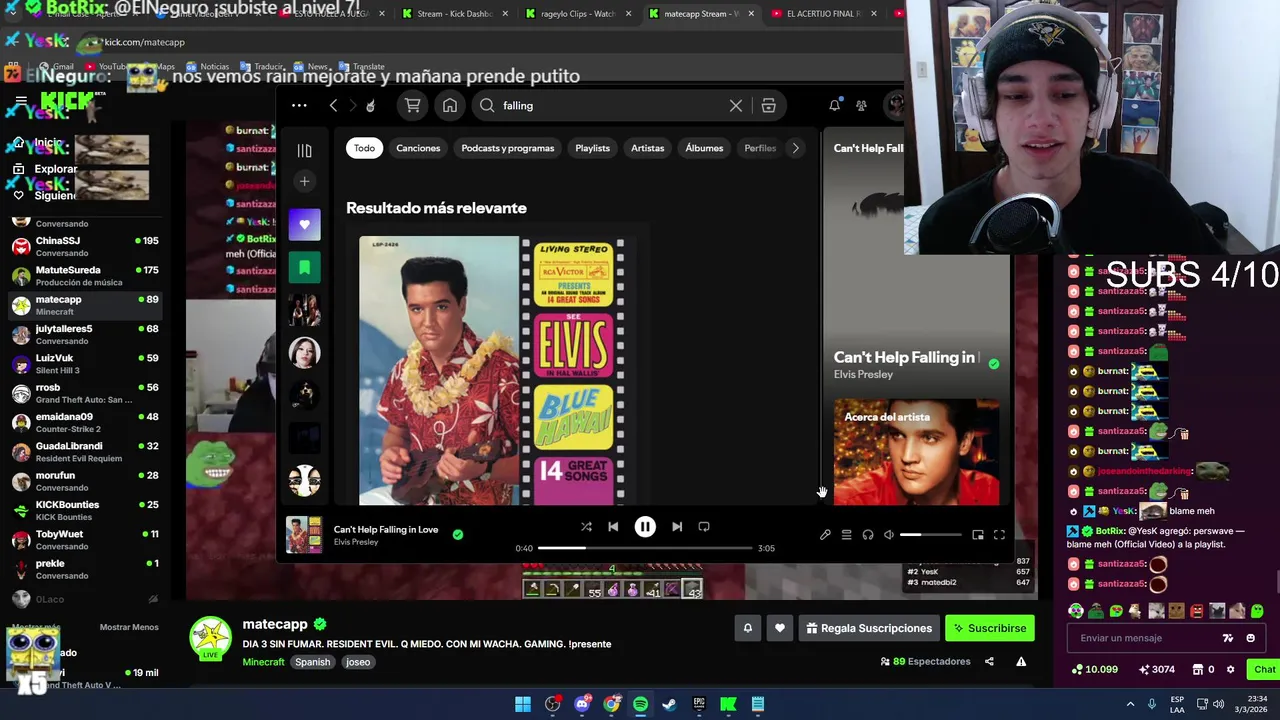Open connect to device headphones icon
The image size is (1280, 720).
868,535
